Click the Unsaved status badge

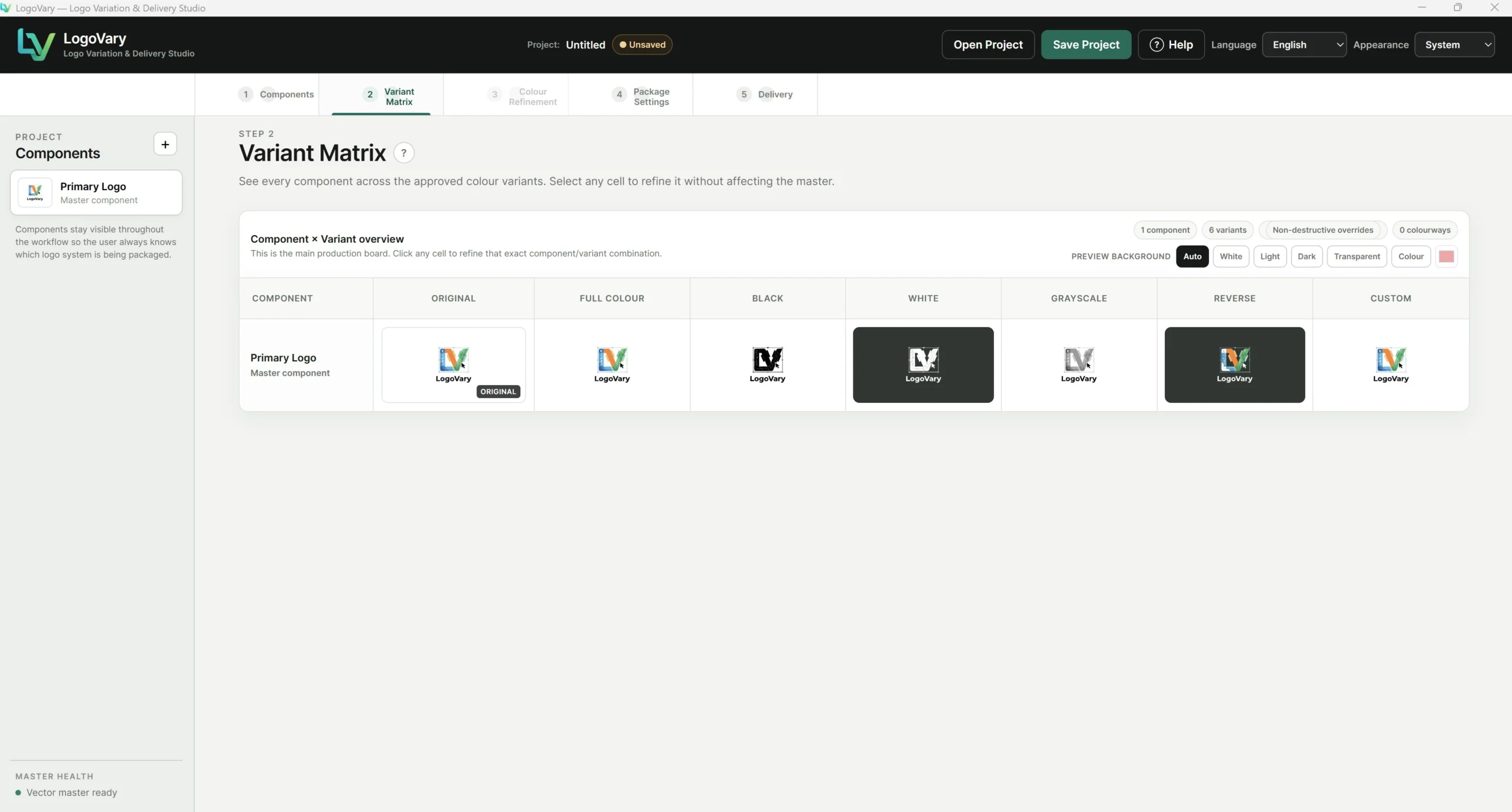coord(642,45)
